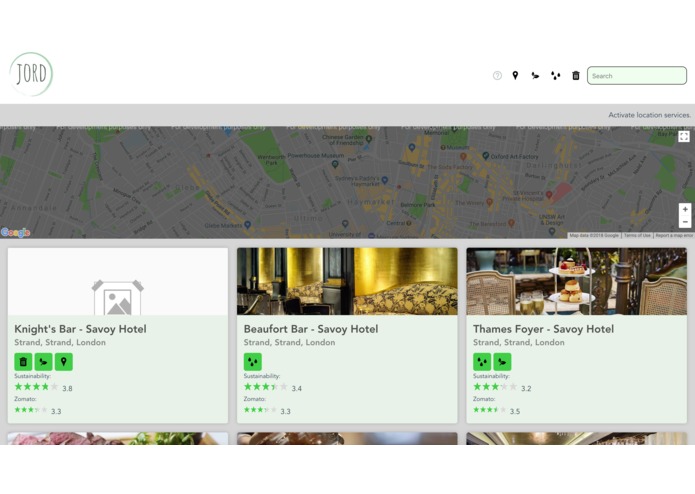This screenshot has height=494, width=695.
Task: Click Beaufort Bar address Strand, London
Action: (289, 342)
